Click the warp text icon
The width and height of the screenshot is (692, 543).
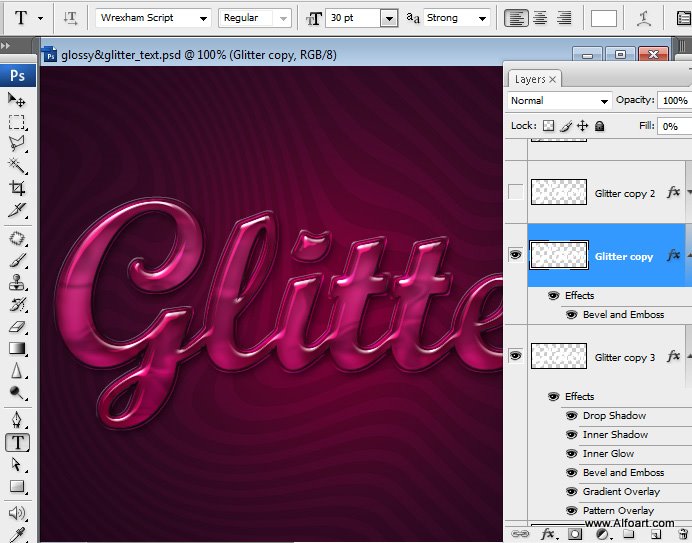tap(646, 18)
